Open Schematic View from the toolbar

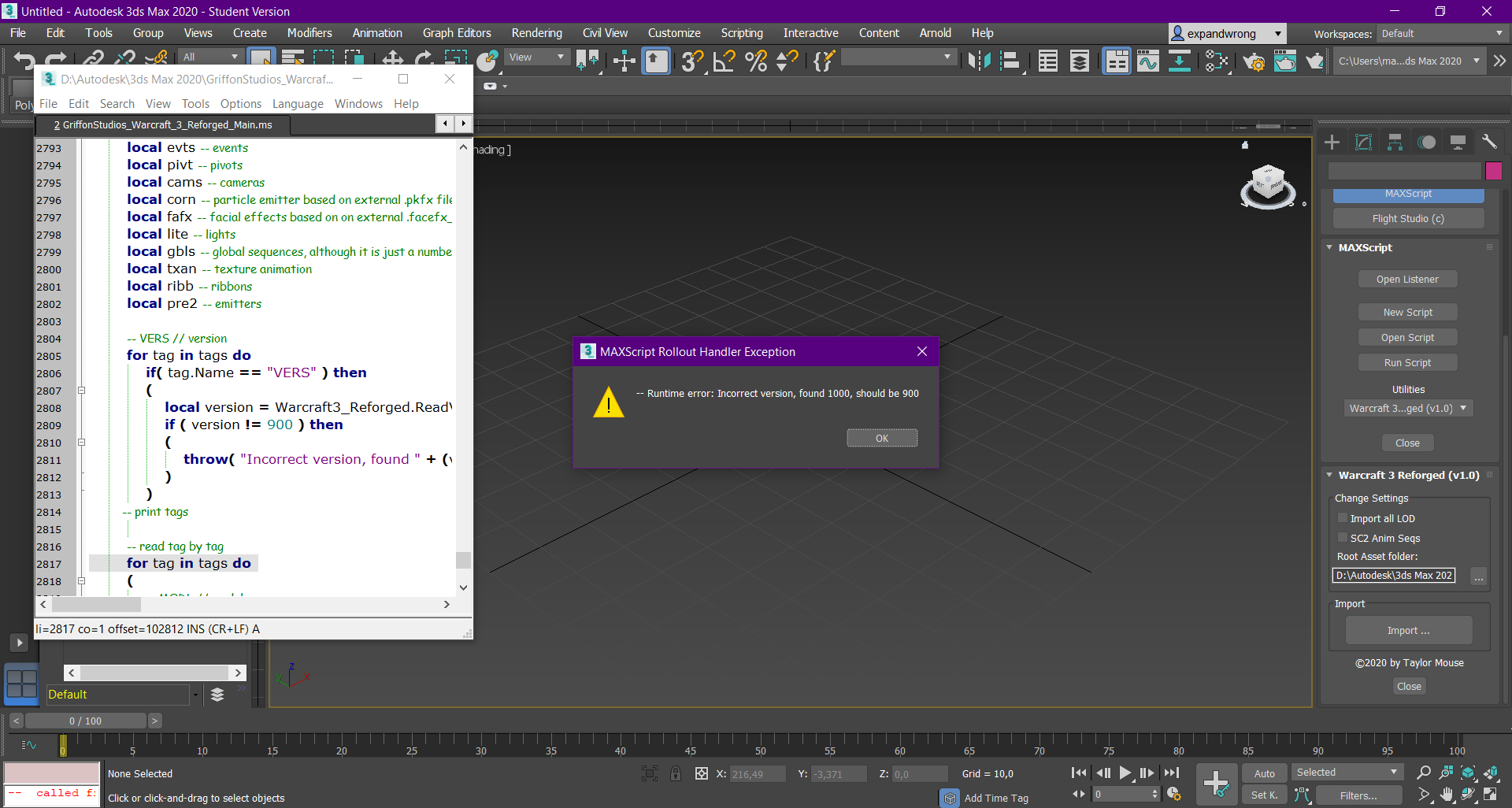tap(1179, 61)
